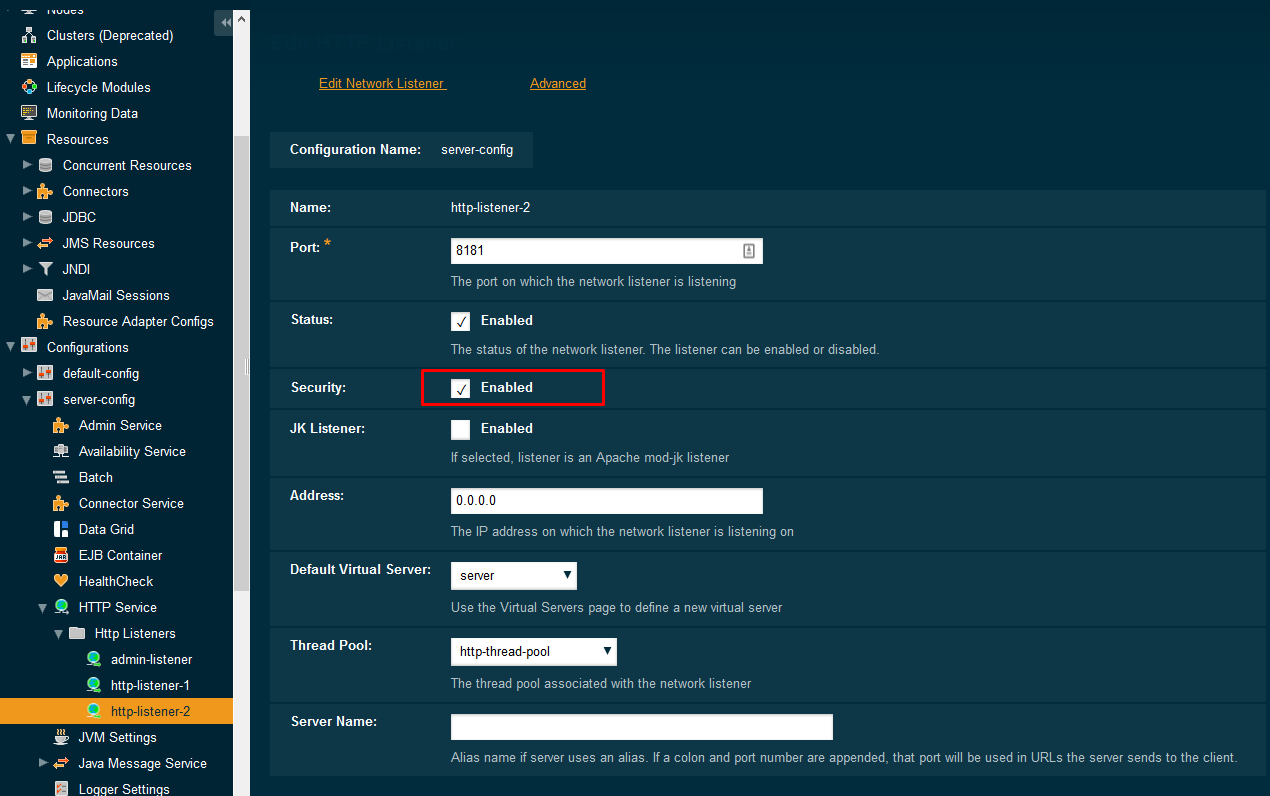Click the Applications icon in sidebar

[29, 61]
